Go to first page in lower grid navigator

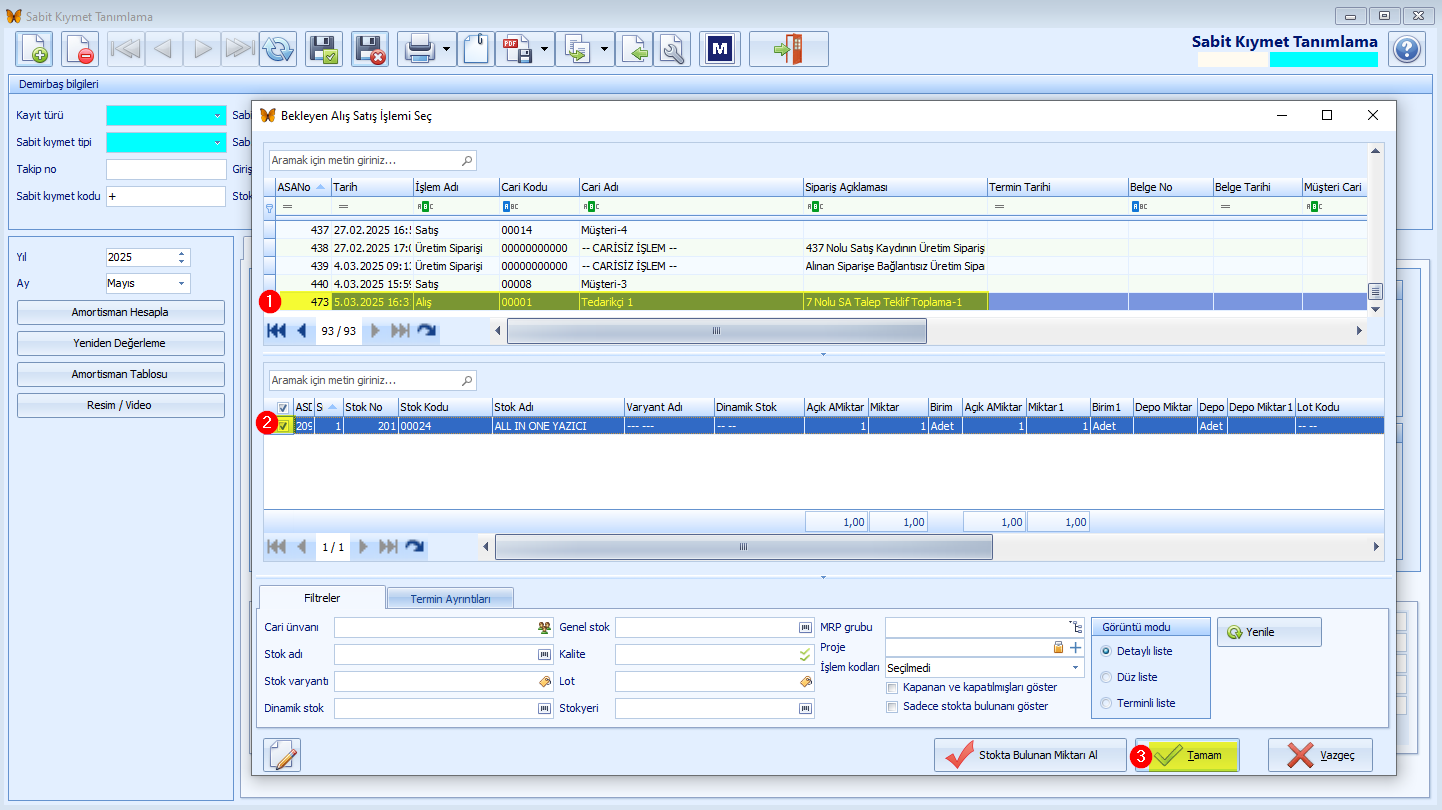click(276, 547)
